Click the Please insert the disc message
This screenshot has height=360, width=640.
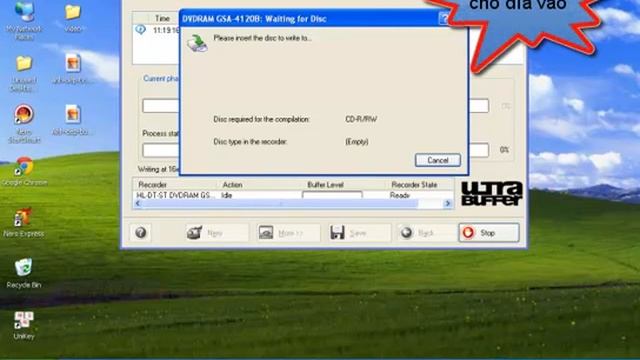click(262, 38)
